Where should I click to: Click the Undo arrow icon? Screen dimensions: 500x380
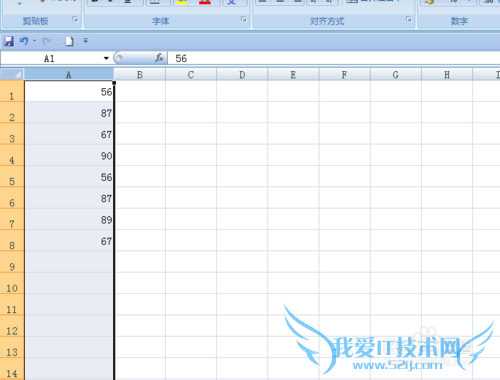tap(24, 41)
